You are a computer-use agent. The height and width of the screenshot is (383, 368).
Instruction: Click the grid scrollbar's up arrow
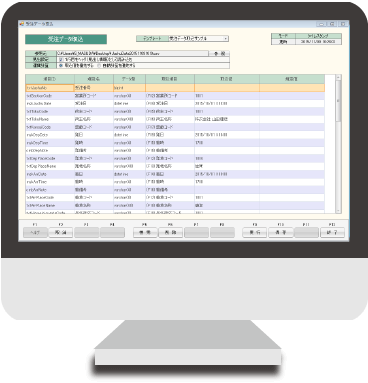pos(338,77)
